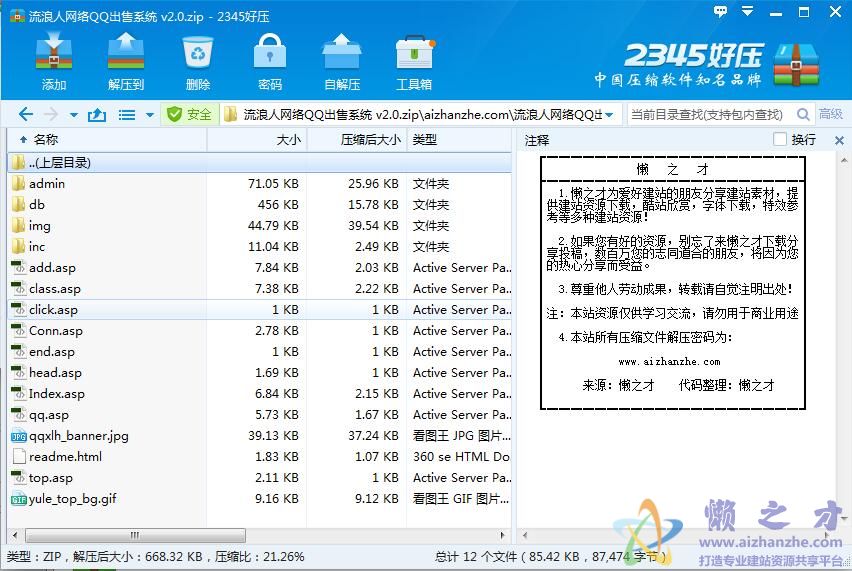852x571 pixels.
Task: Click the comment panel scroll left arrow
Action: click(524, 535)
